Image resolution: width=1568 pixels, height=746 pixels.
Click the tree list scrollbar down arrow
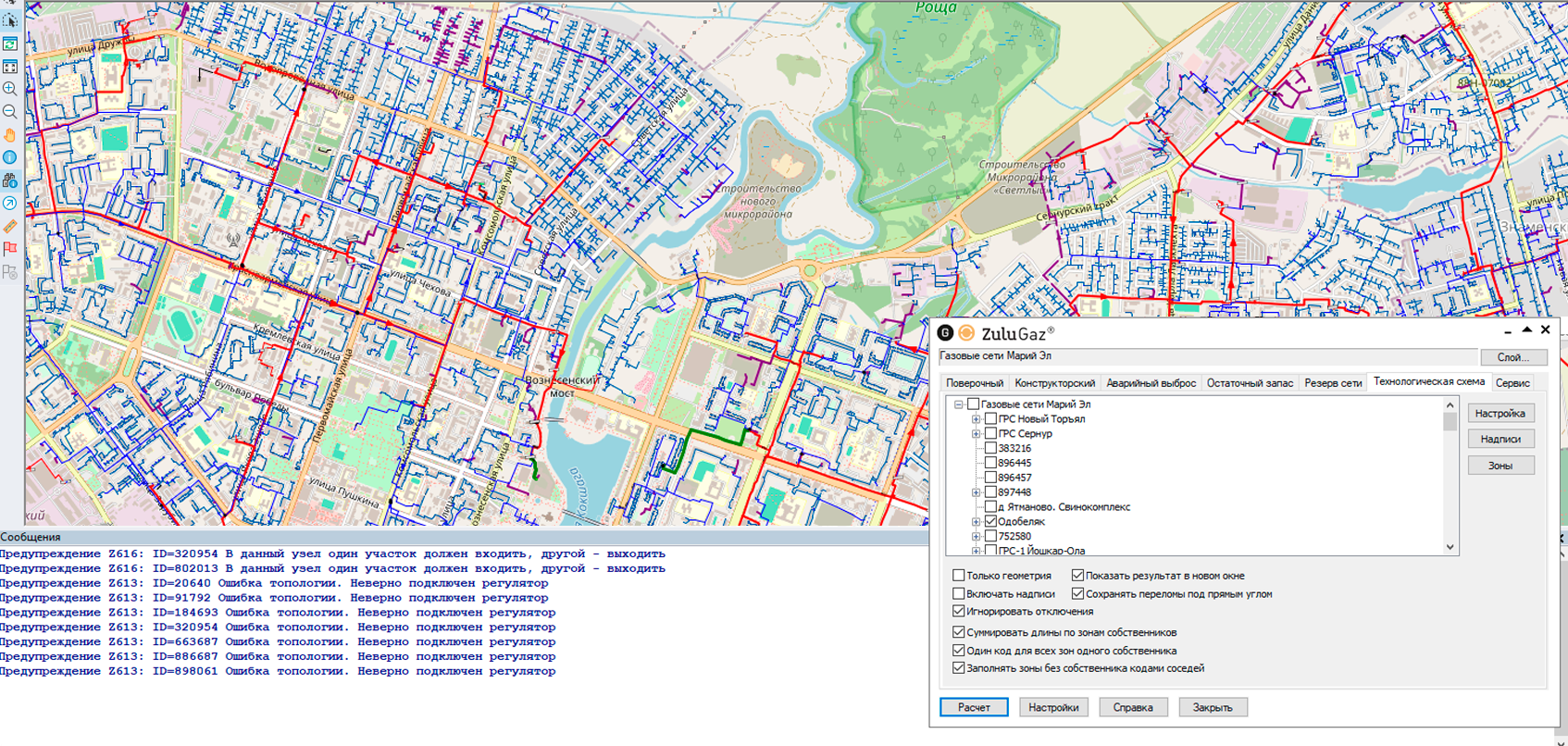pyautogui.click(x=1450, y=547)
